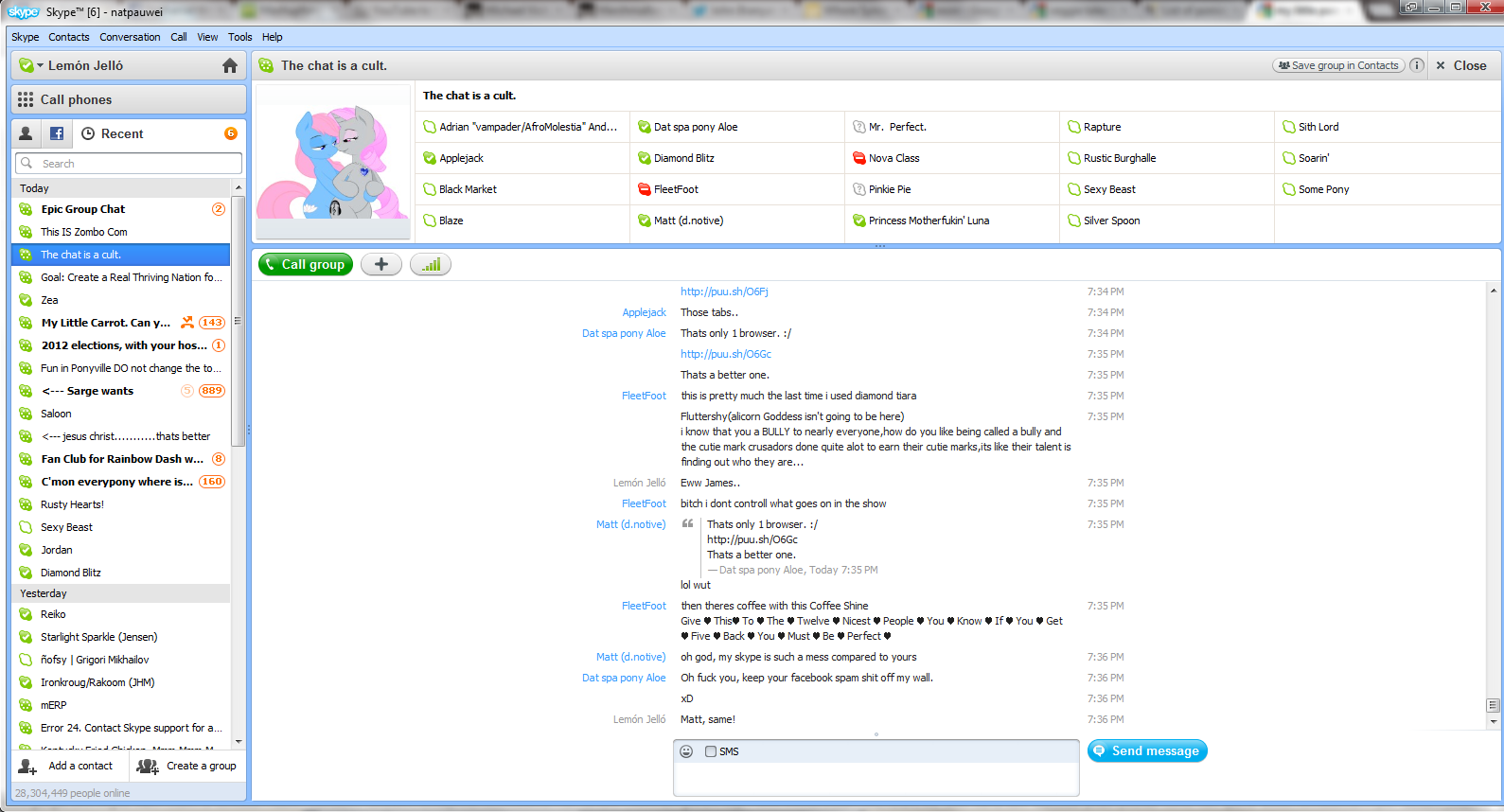1504x812 pixels.
Task: Select mERP in the sidebar
Action: click(x=121, y=705)
